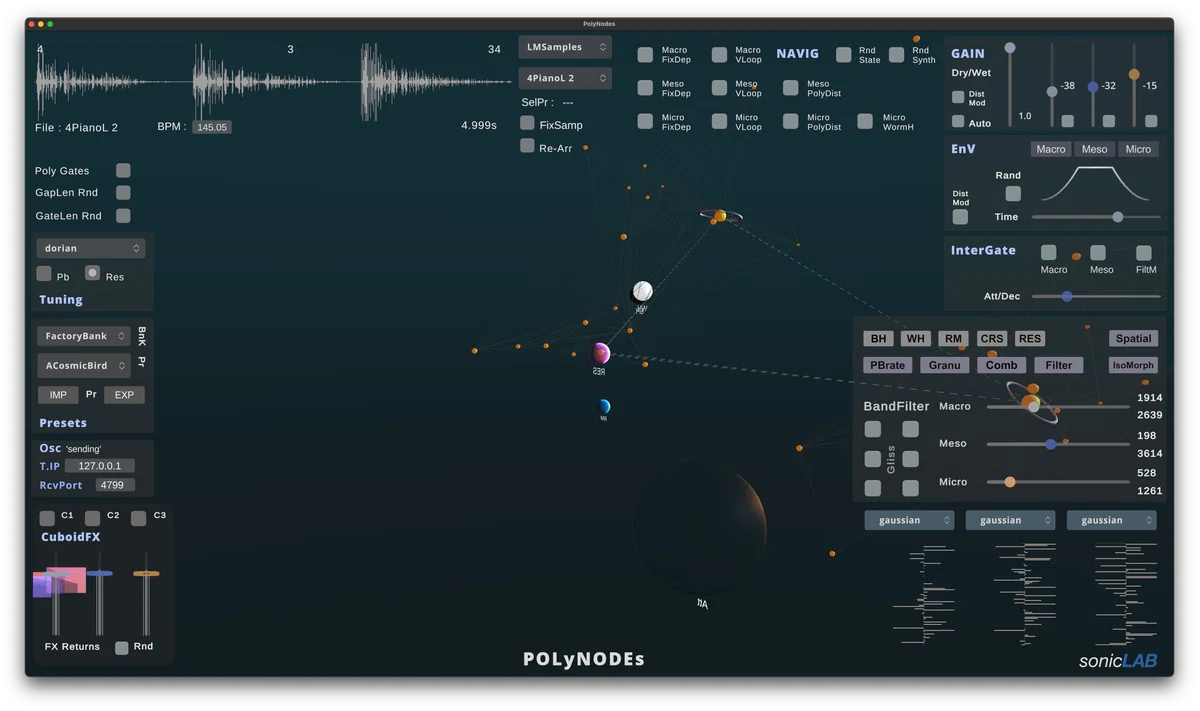Select the small blue planet node
This screenshot has height=711, width=1200.
point(604,407)
